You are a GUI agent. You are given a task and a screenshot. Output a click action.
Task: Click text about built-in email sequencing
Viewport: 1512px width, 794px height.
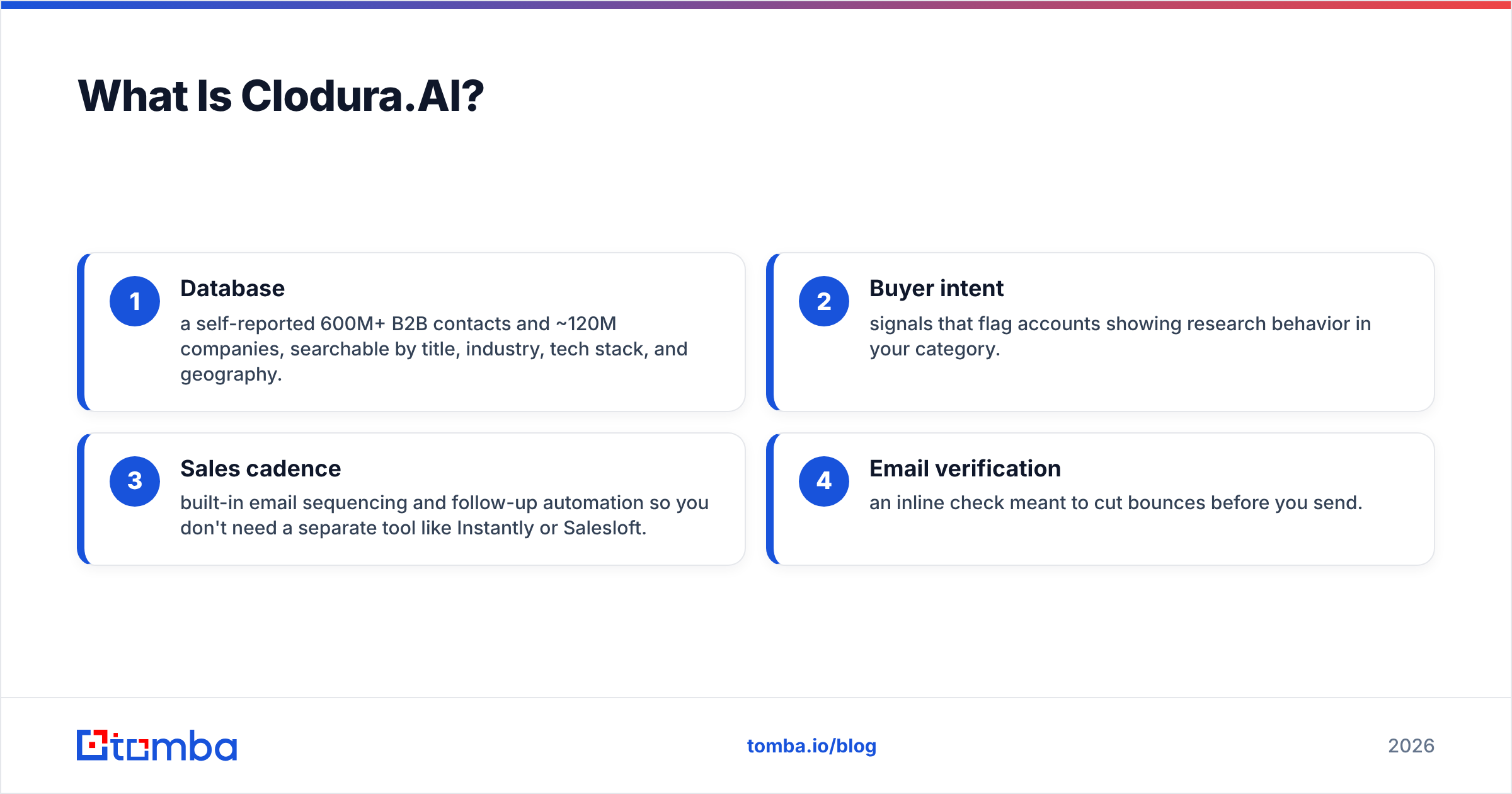[x=445, y=515]
